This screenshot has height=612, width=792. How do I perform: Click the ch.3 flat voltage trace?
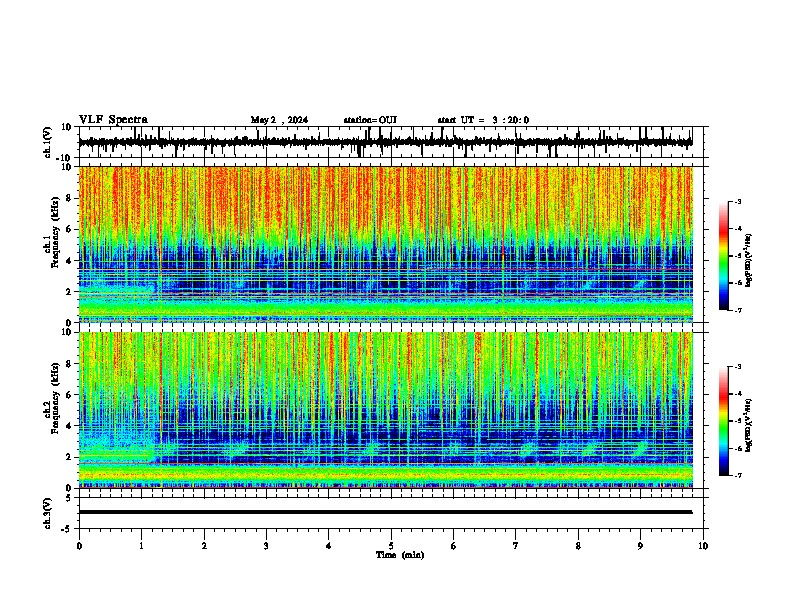click(x=386, y=512)
